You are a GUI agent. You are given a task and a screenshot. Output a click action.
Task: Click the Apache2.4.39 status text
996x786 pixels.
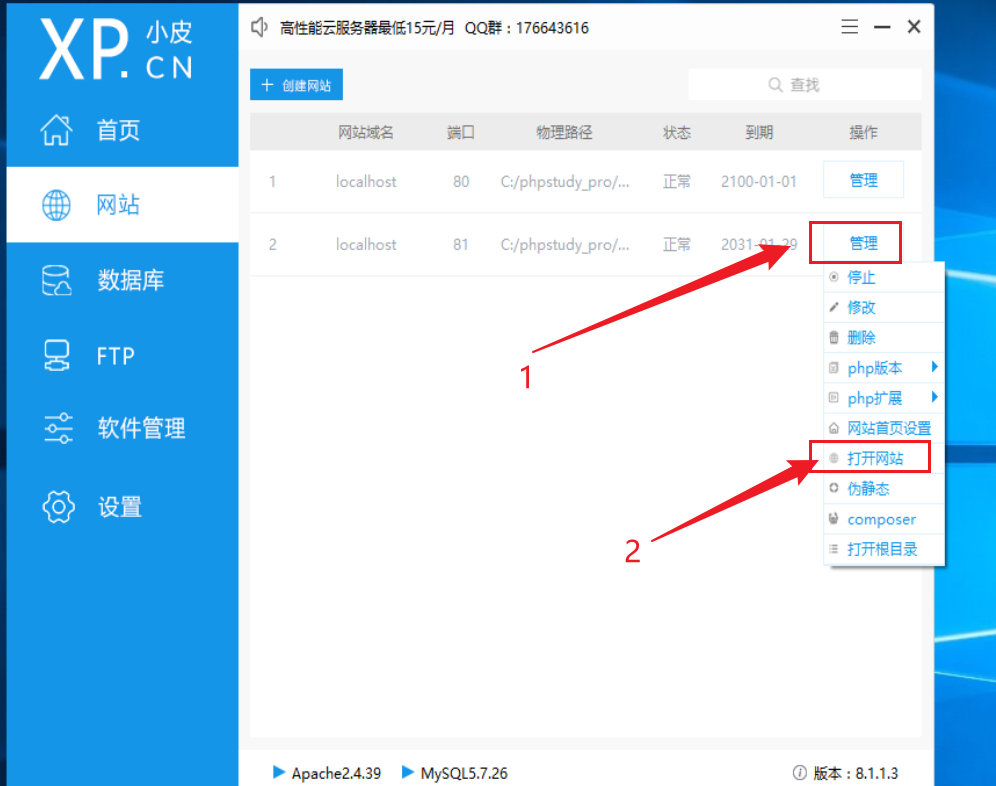[336, 773]
